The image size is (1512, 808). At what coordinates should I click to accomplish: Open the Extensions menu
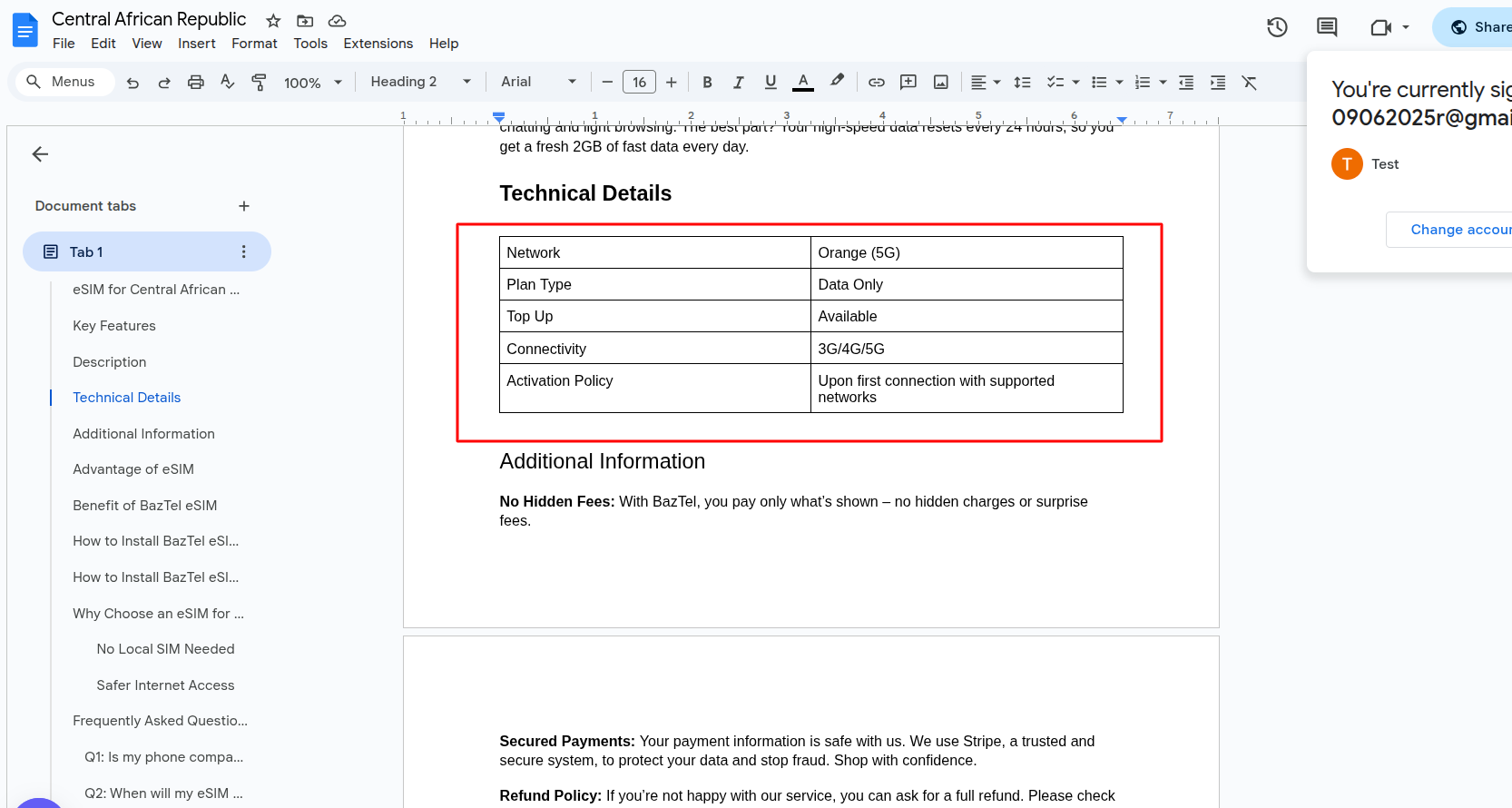coord(378,44)
